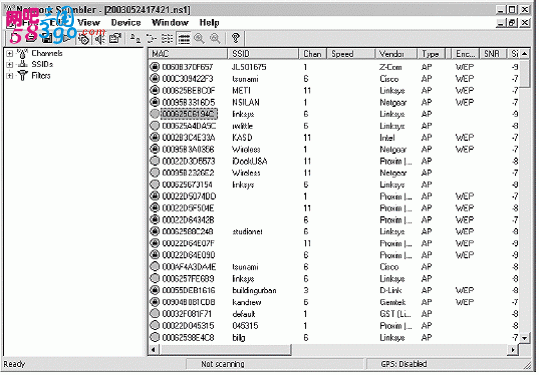Viewport: 539px width, 375px height.
Task: Switch to Large Icons view button
Action: point(135,38)
